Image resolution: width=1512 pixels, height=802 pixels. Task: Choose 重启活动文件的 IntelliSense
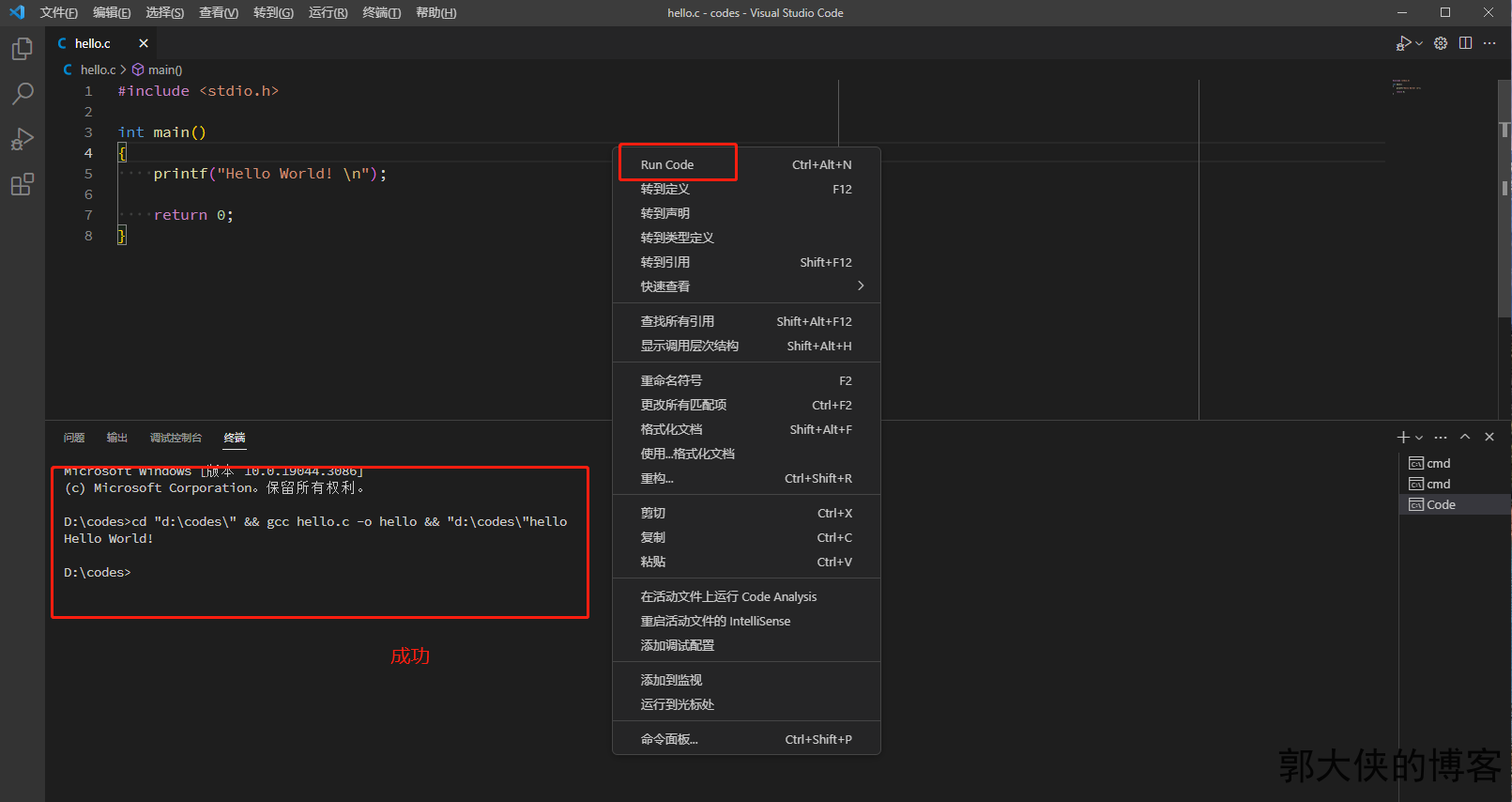click(x=746, y=621)
